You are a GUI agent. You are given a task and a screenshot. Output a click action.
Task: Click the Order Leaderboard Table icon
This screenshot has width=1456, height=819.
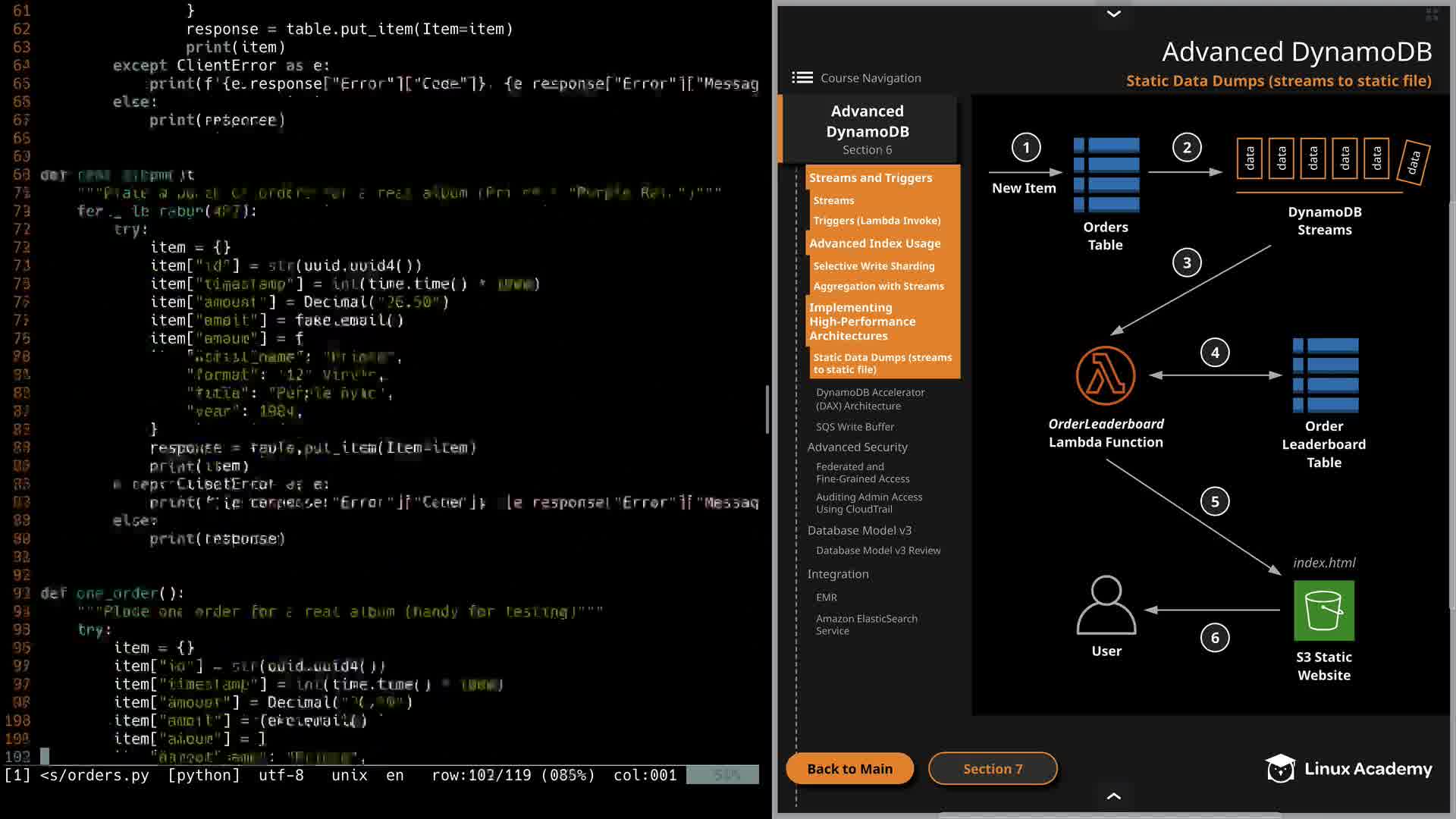coord(1325,375)
